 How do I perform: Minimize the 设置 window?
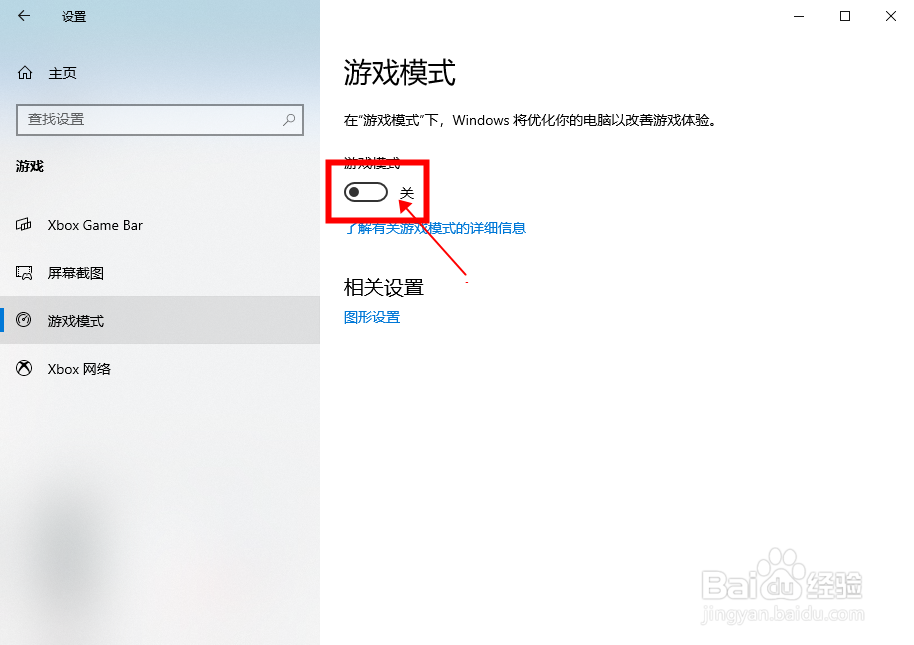799,16
